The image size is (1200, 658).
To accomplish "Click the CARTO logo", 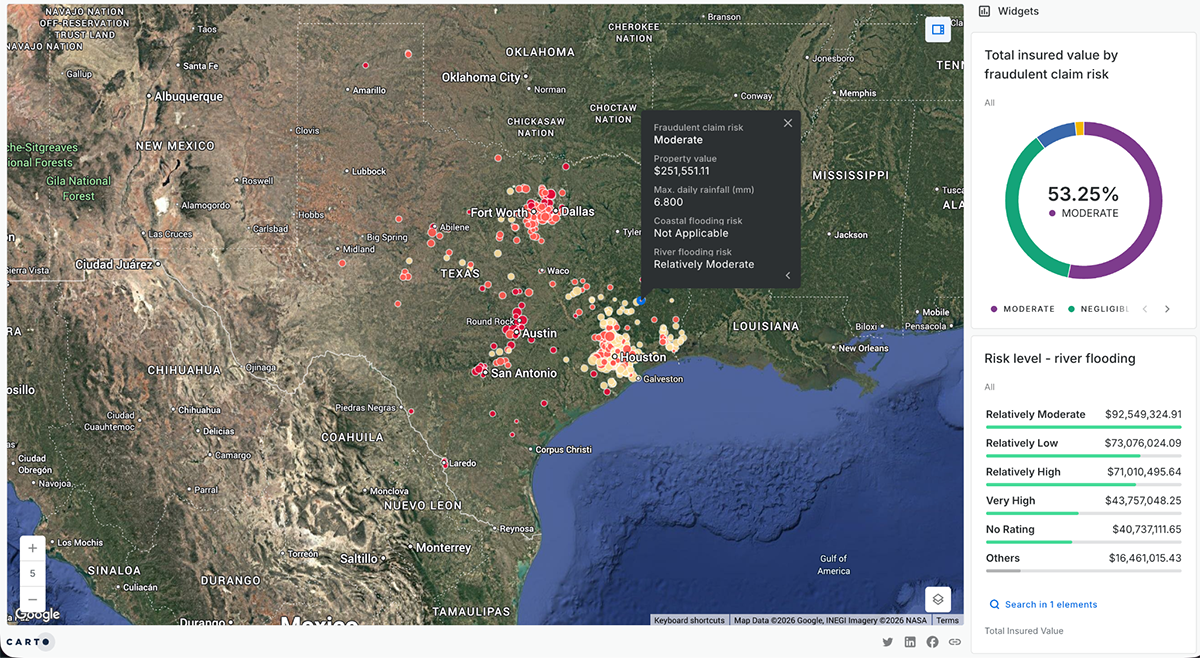I will [x=28, y=640].
